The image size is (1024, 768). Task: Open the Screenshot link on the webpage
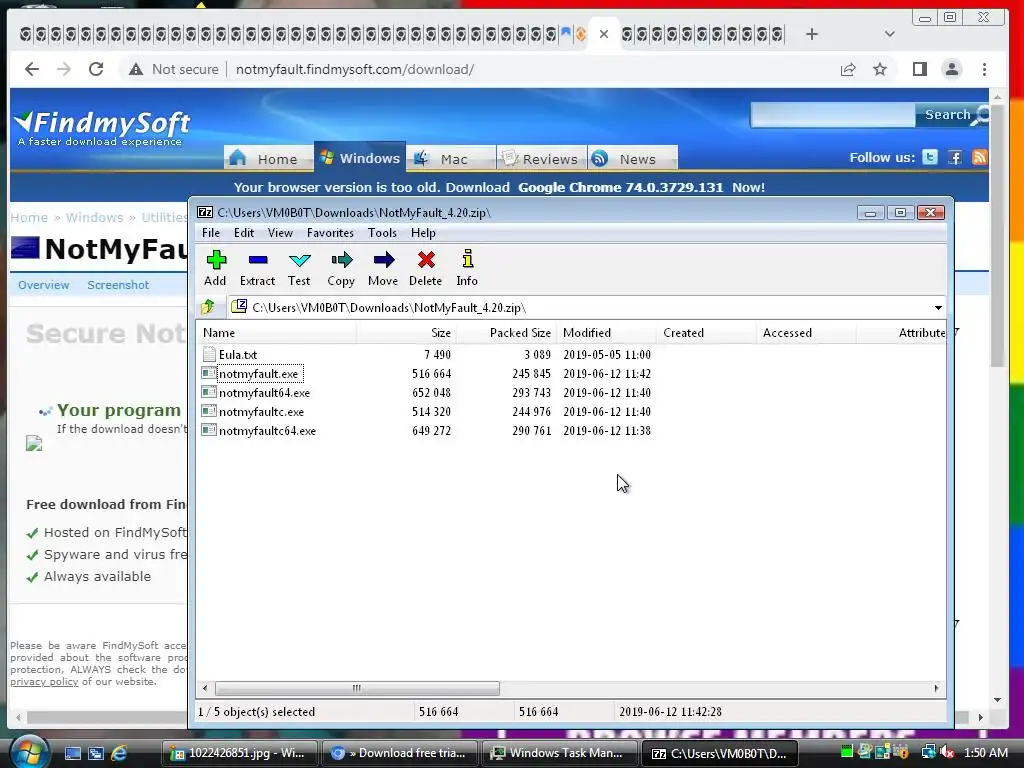[118, 285]
